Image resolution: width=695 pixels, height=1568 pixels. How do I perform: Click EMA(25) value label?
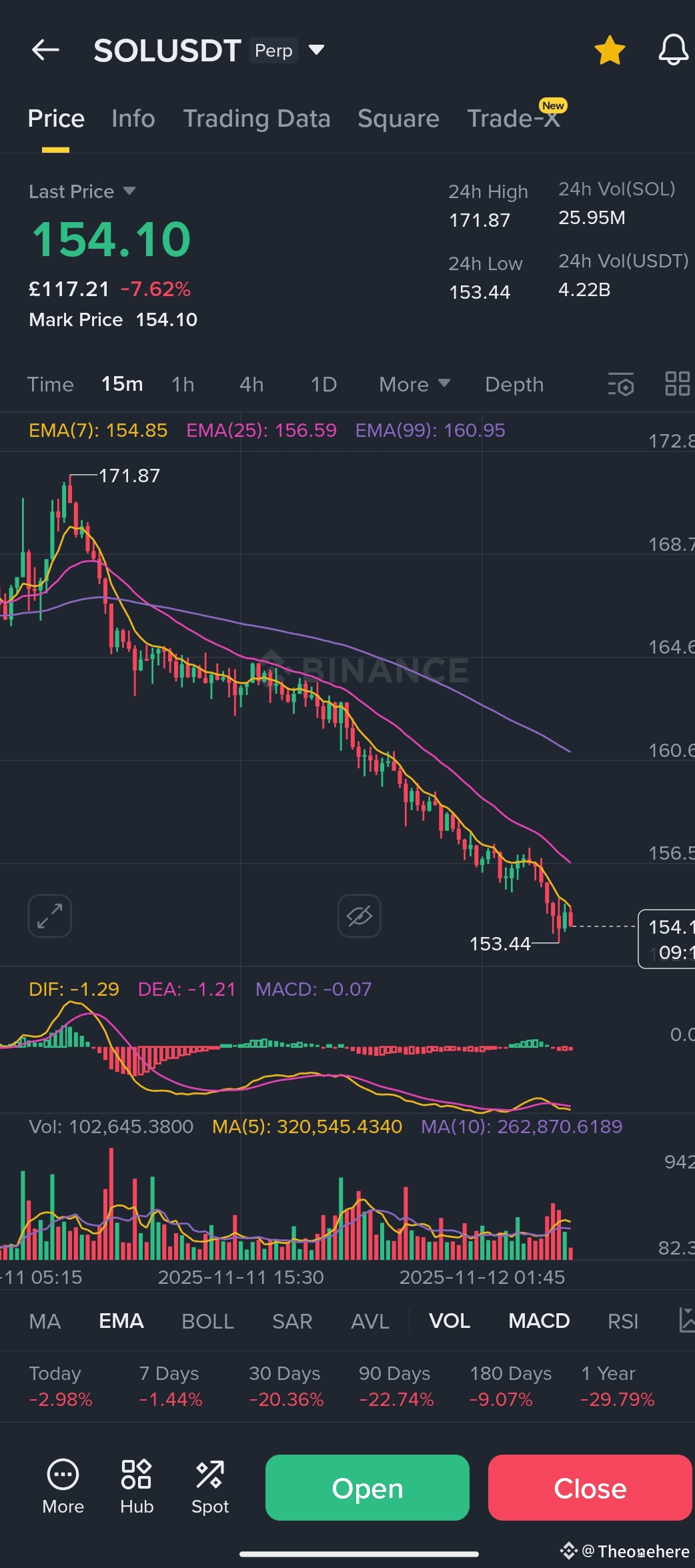pyautogui.click(x=261, y=430)
